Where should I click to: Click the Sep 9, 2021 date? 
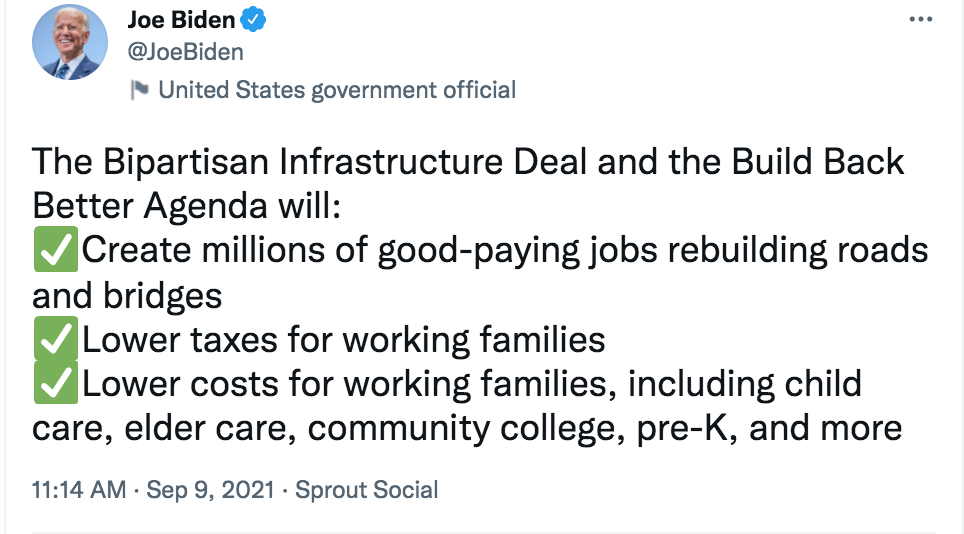pyautogui.click(x=210, y=490)
